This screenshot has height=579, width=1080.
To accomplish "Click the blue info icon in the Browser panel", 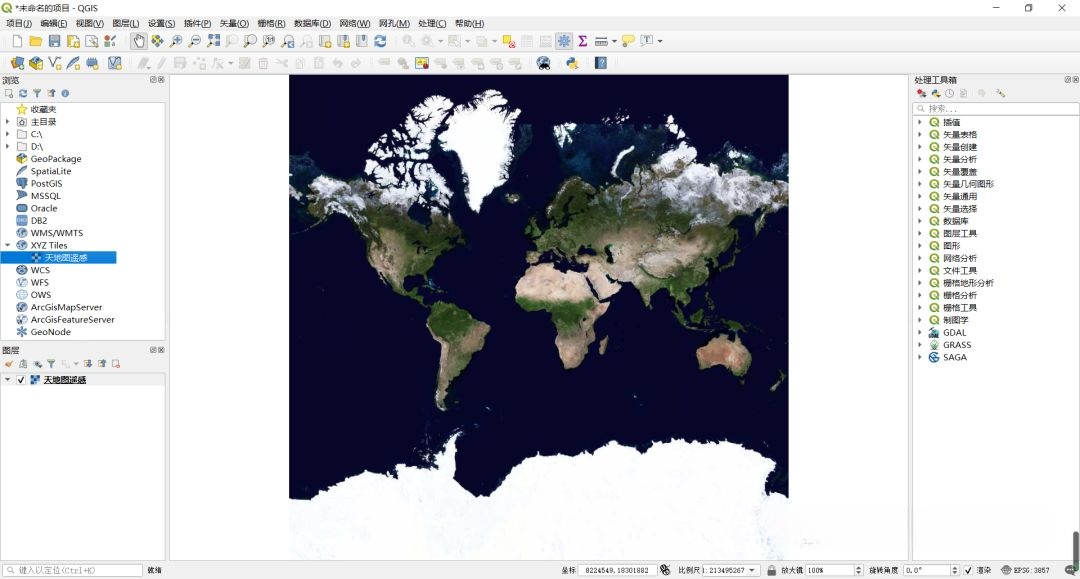I will [65, 94].
